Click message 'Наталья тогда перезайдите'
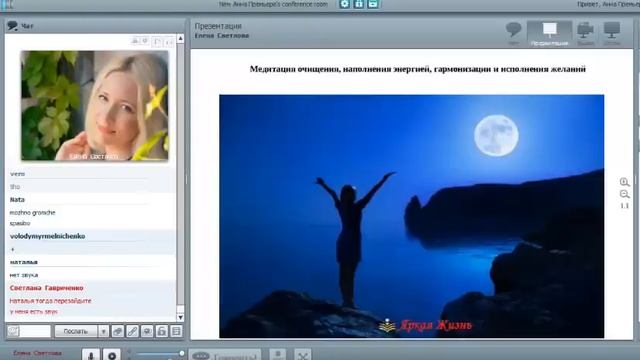 [50, 301]
